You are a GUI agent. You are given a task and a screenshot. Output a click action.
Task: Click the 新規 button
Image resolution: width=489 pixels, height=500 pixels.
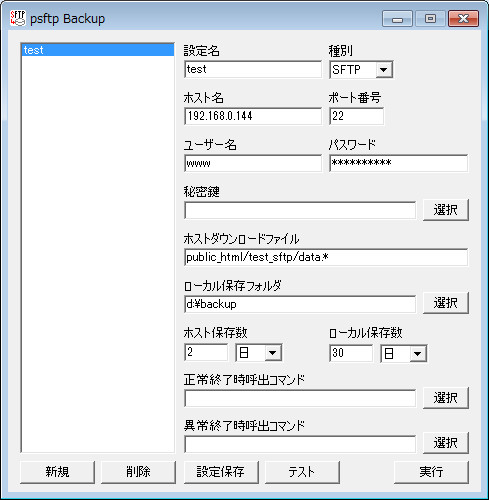click(57, 472)
